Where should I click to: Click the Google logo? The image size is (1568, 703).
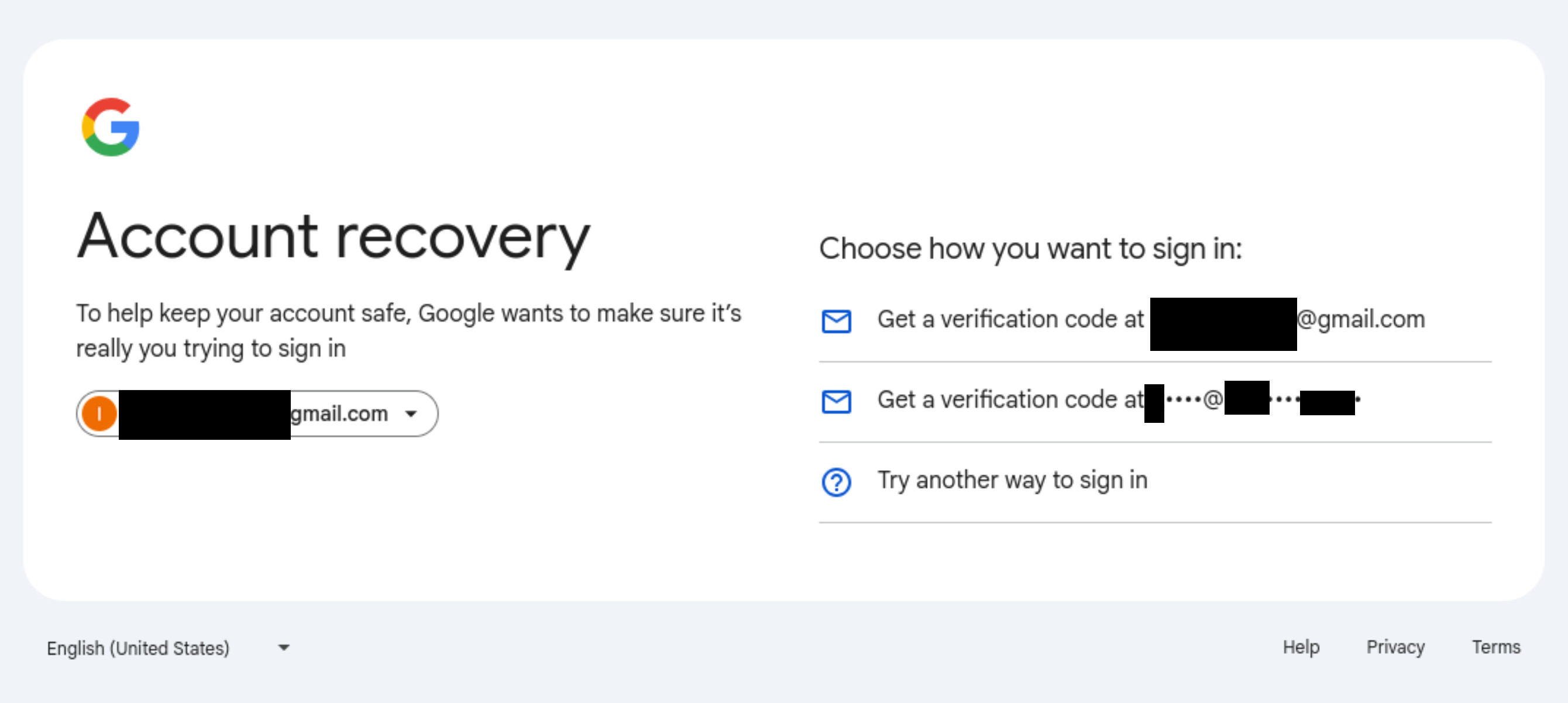(x=111, y=127)
